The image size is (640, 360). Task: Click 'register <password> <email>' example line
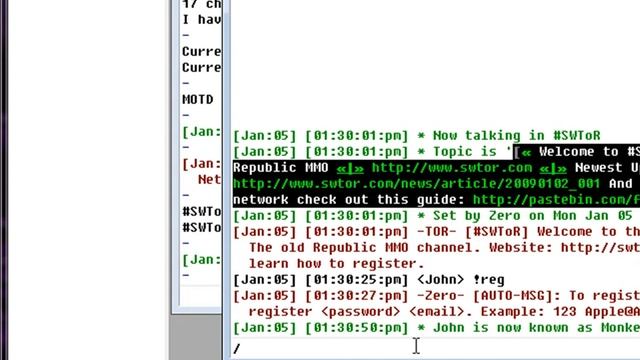(x=444, y=311)
